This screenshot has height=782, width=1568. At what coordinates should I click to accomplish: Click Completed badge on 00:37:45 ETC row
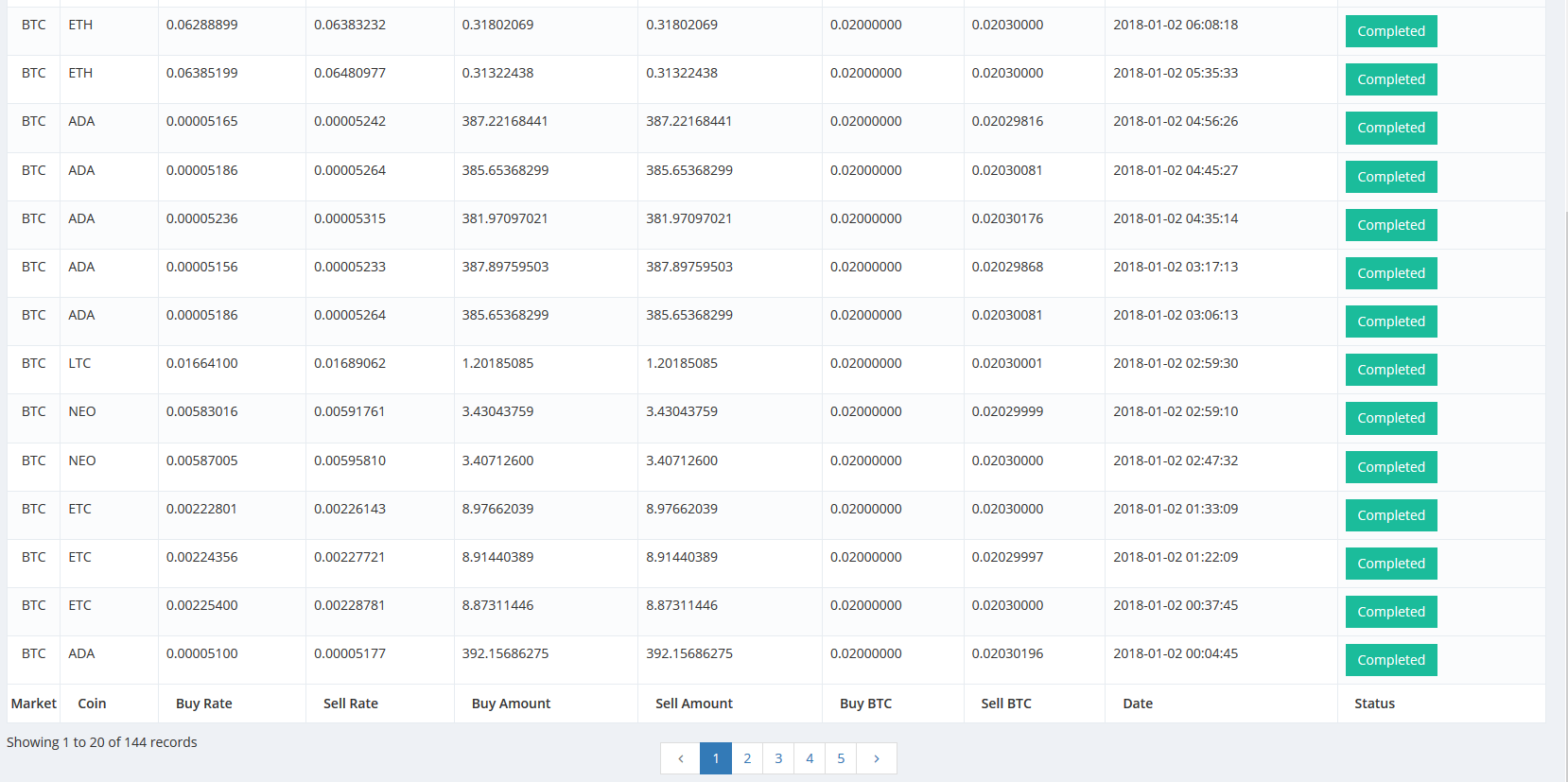1391,612
